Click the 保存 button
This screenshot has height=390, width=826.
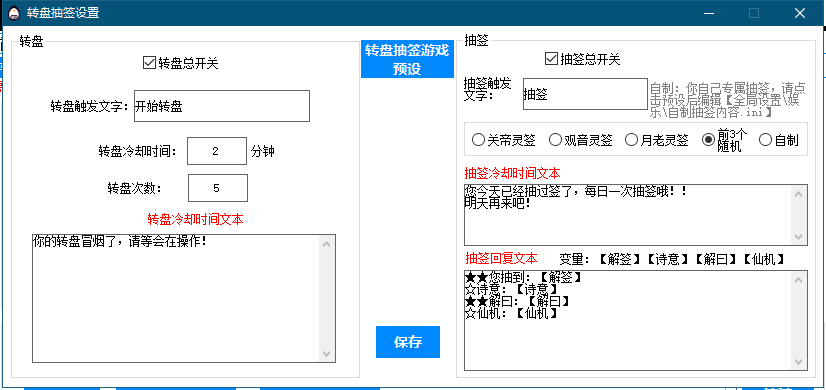(x=408, y=342)
